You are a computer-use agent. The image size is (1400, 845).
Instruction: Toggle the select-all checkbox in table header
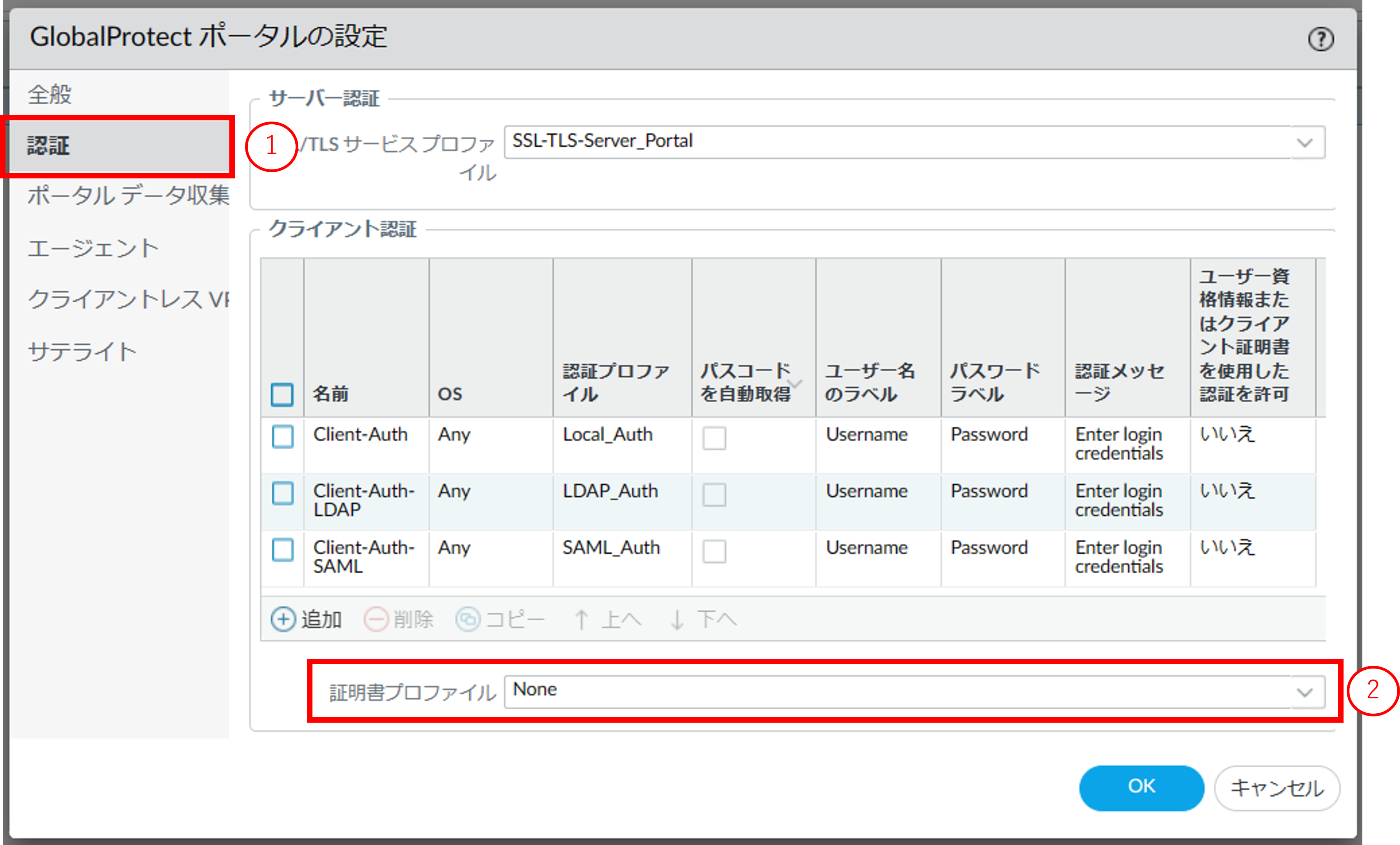282,394
